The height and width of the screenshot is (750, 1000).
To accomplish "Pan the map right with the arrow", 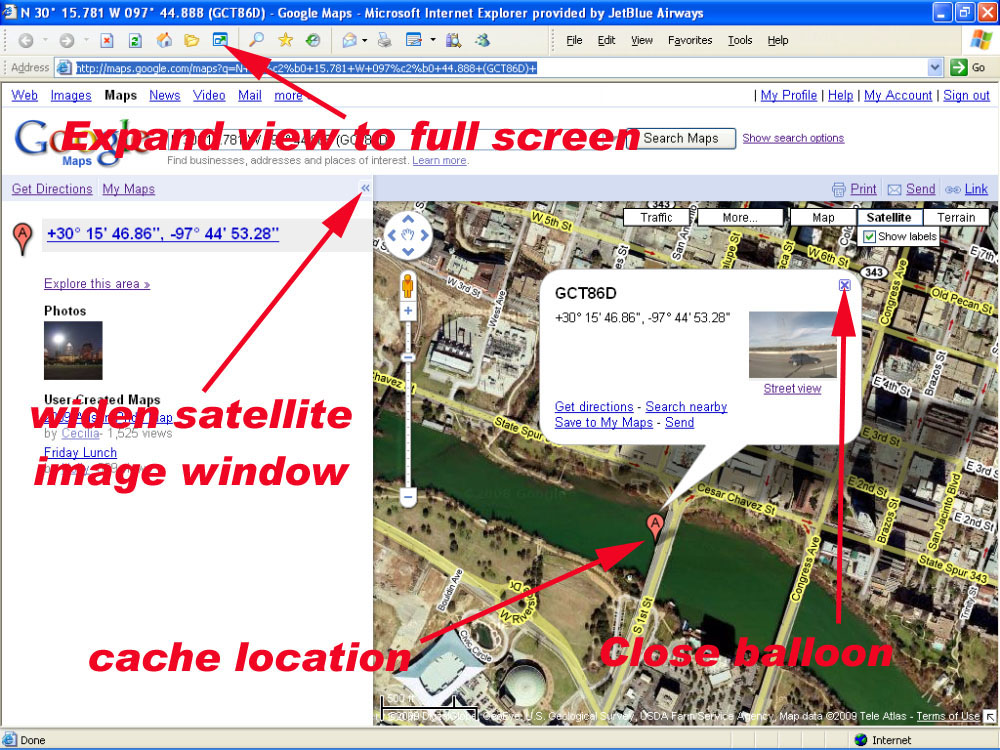I will point(424,235).
